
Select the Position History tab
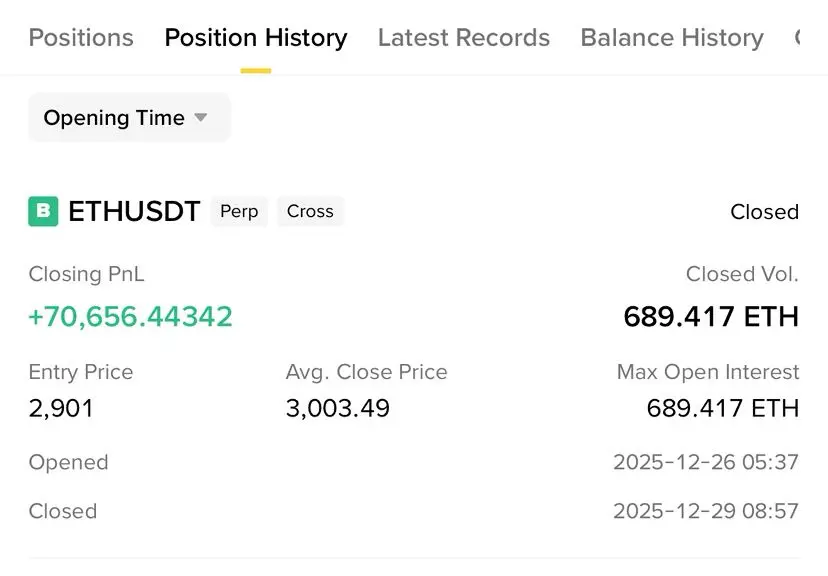point(256,38)
